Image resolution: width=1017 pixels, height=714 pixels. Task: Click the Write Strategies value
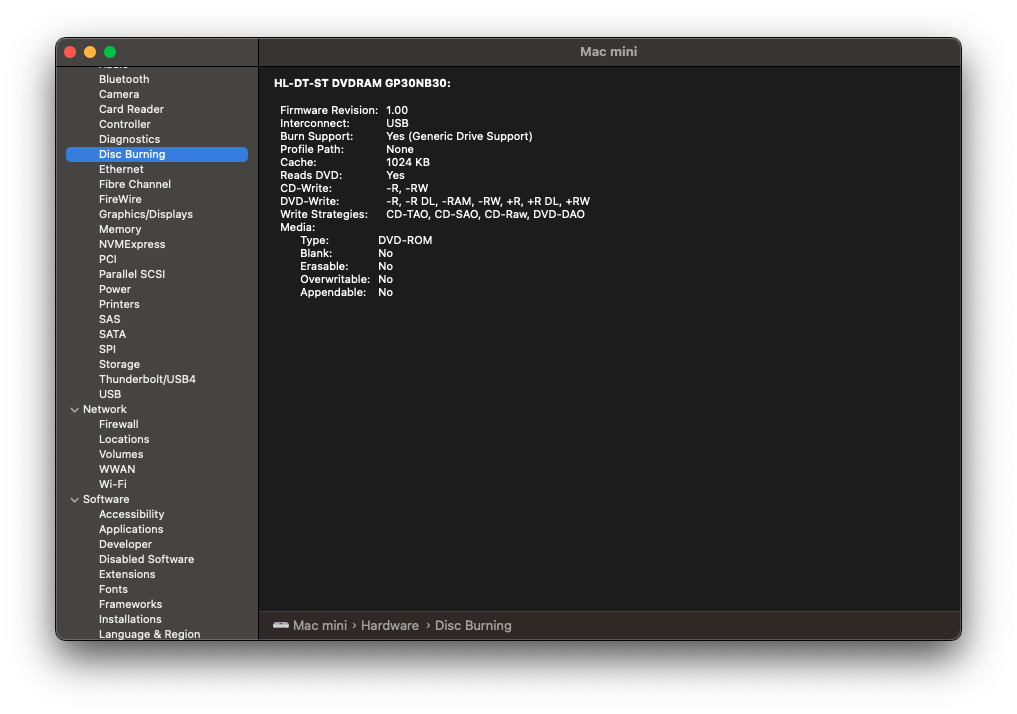(485, 214)
